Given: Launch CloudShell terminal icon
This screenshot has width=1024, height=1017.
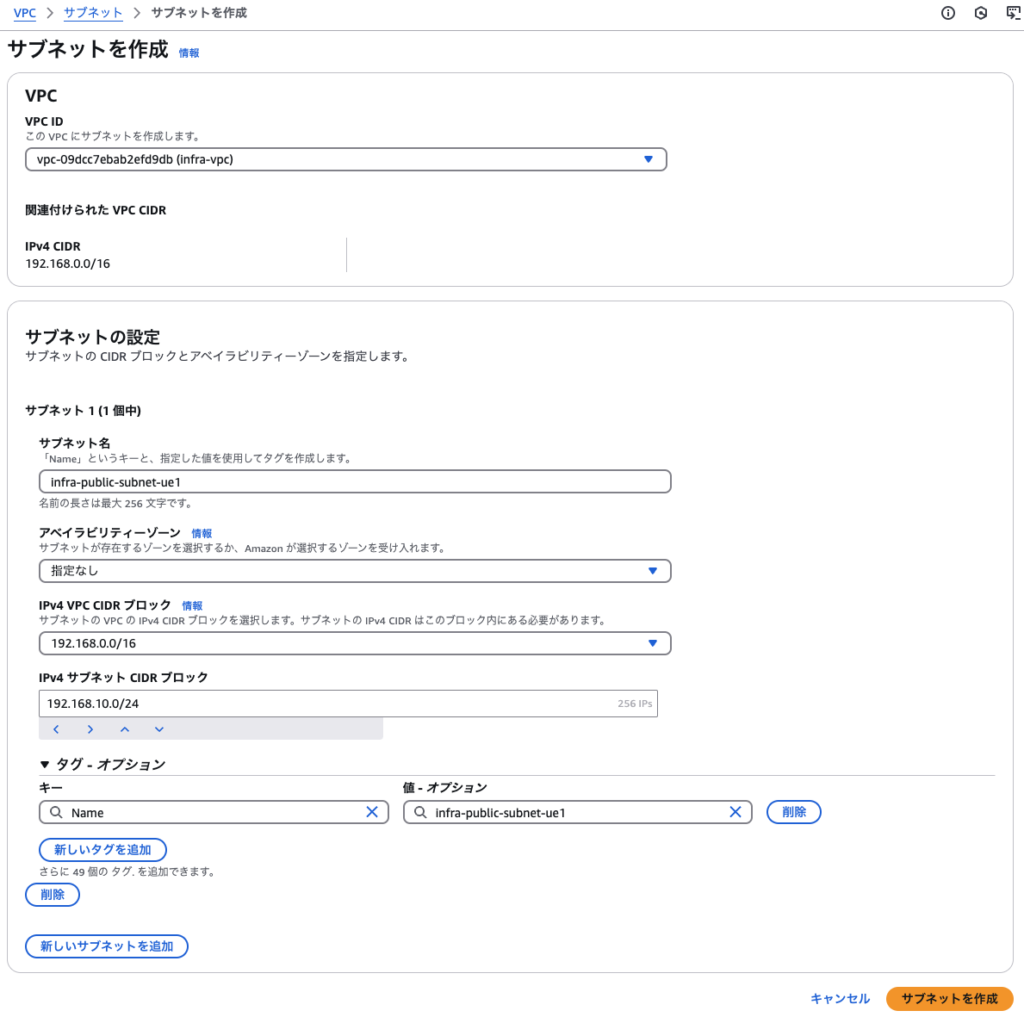Looking at the screenshot, I should coord(1012,13).
